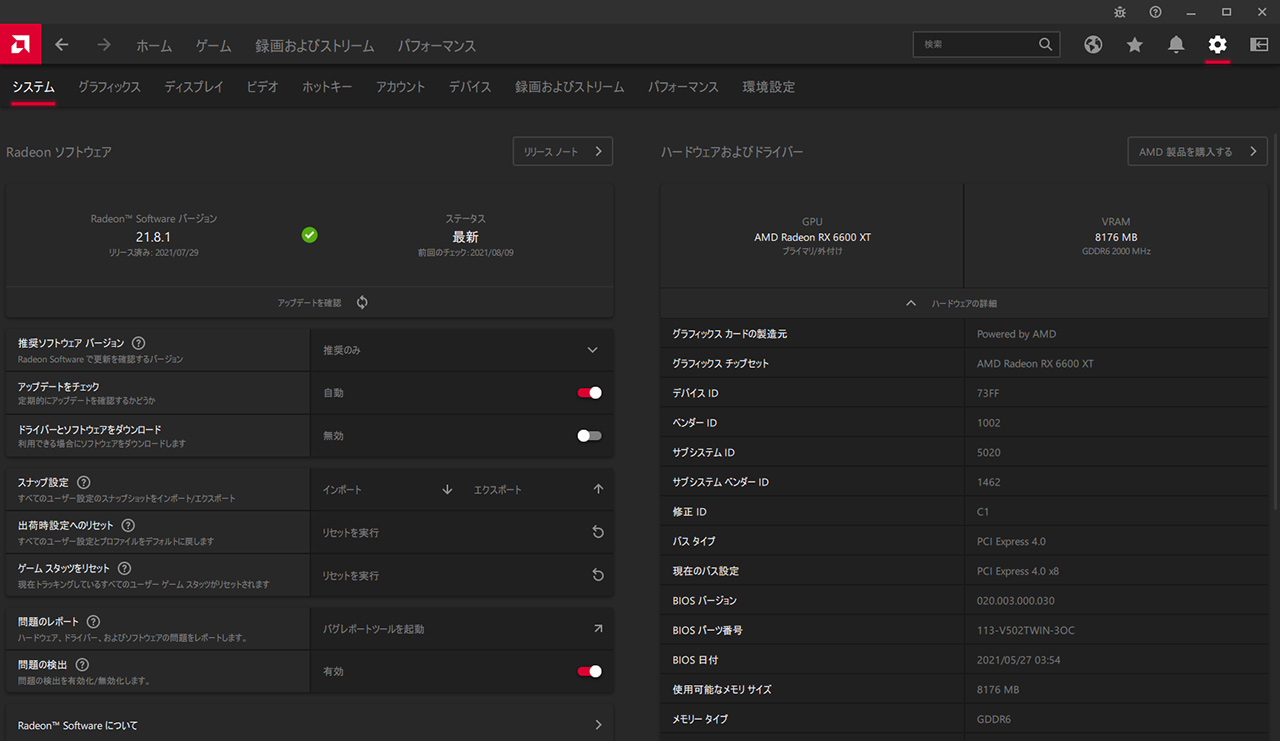Select BIOS part number 113-V502TWIN-3OC
The width and height of the screenshot is (1280, 741).
pyautogui.click(x=1026, y=631)
